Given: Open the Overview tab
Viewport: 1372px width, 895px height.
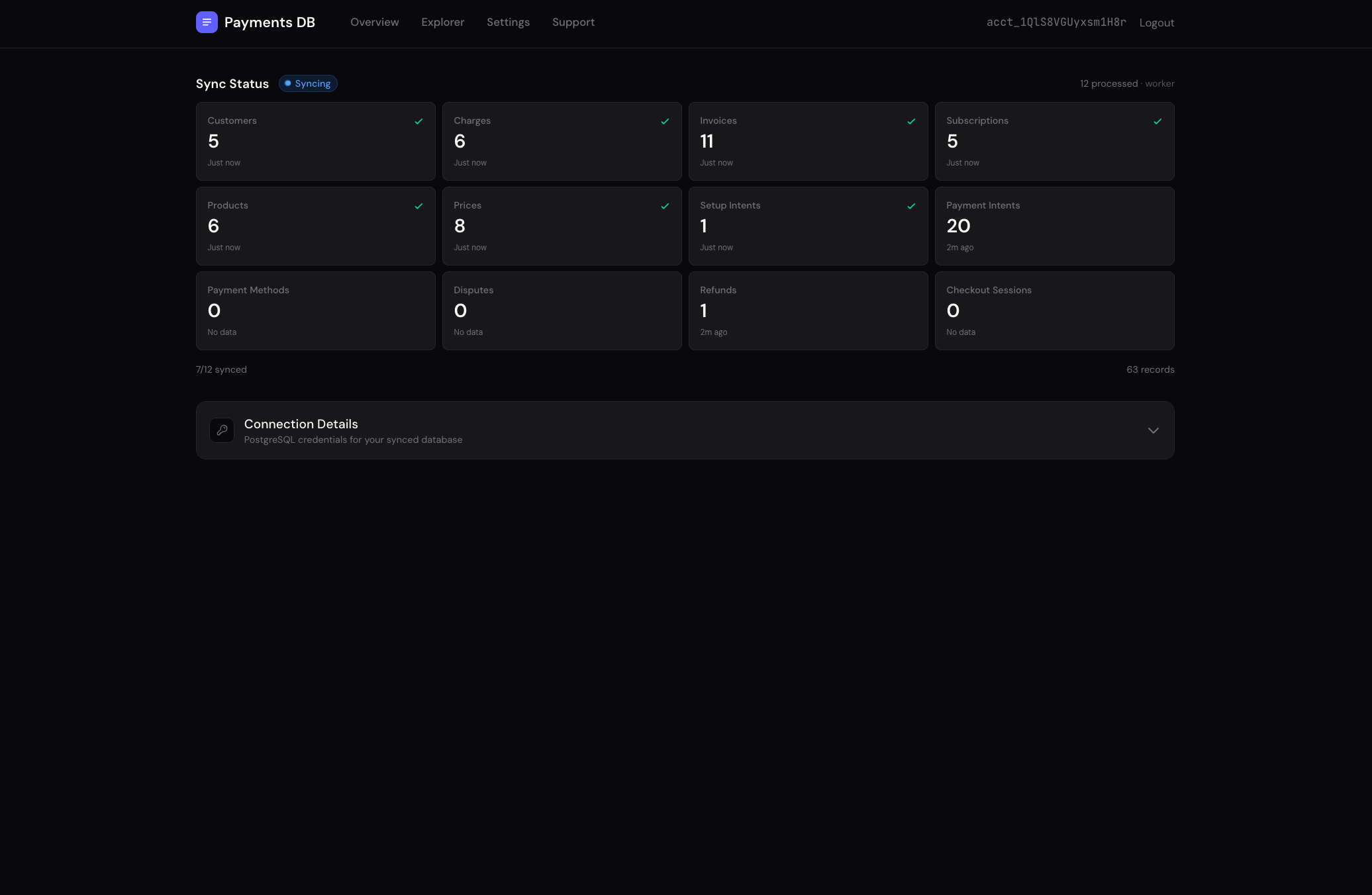Looking at the screenshot, I should pos(375,22).
